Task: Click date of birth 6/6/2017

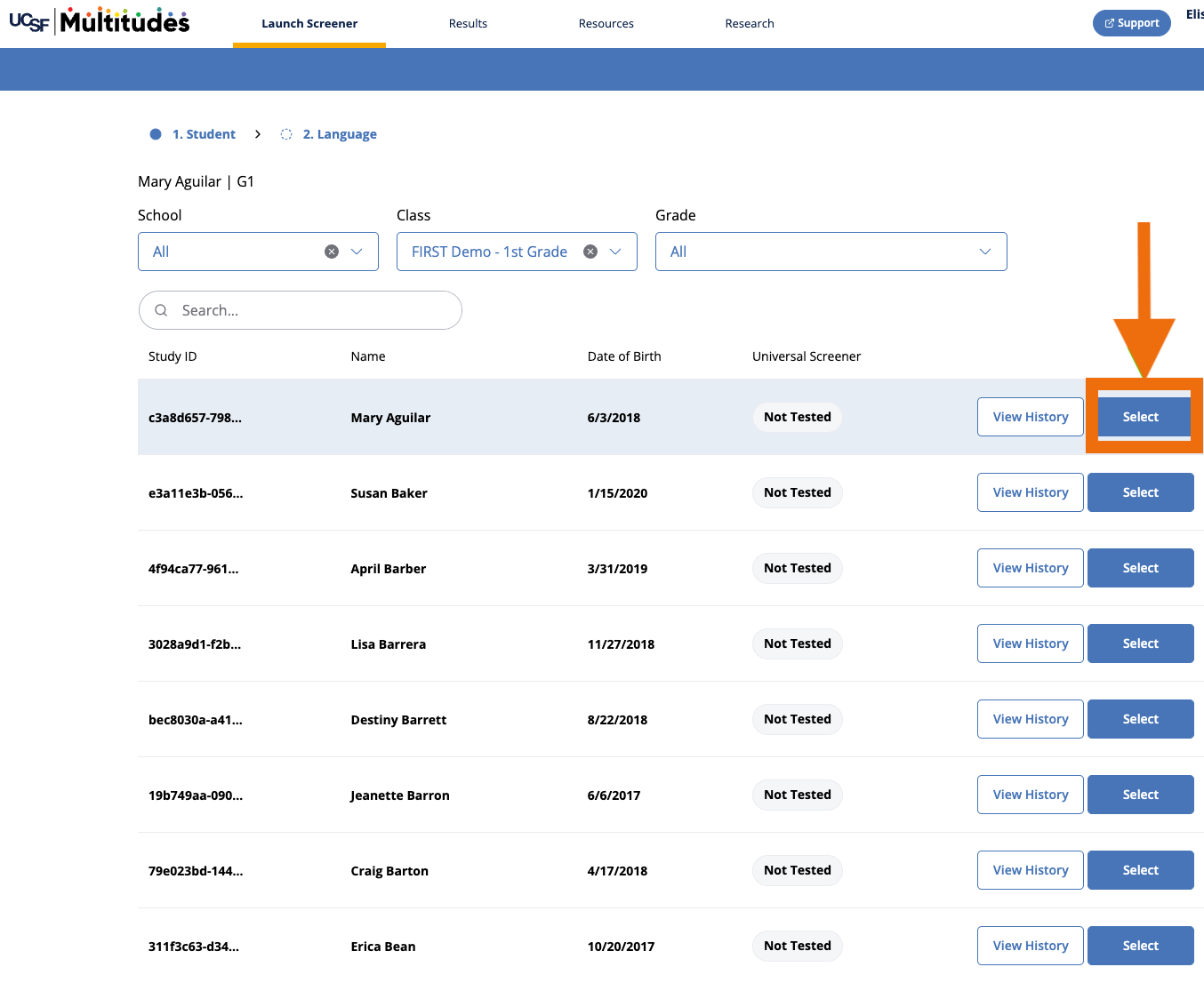Action: (x=614, y=795)
